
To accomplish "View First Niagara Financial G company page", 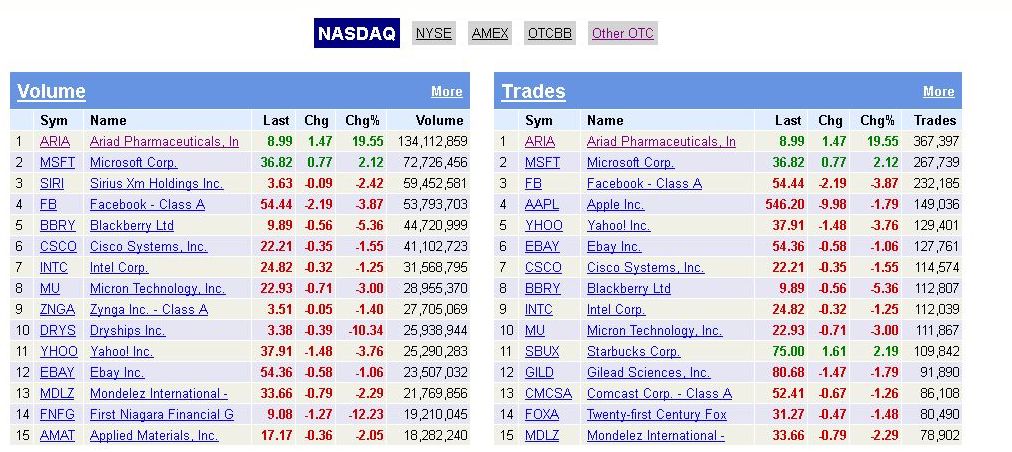I will click(x=161, y=414).
